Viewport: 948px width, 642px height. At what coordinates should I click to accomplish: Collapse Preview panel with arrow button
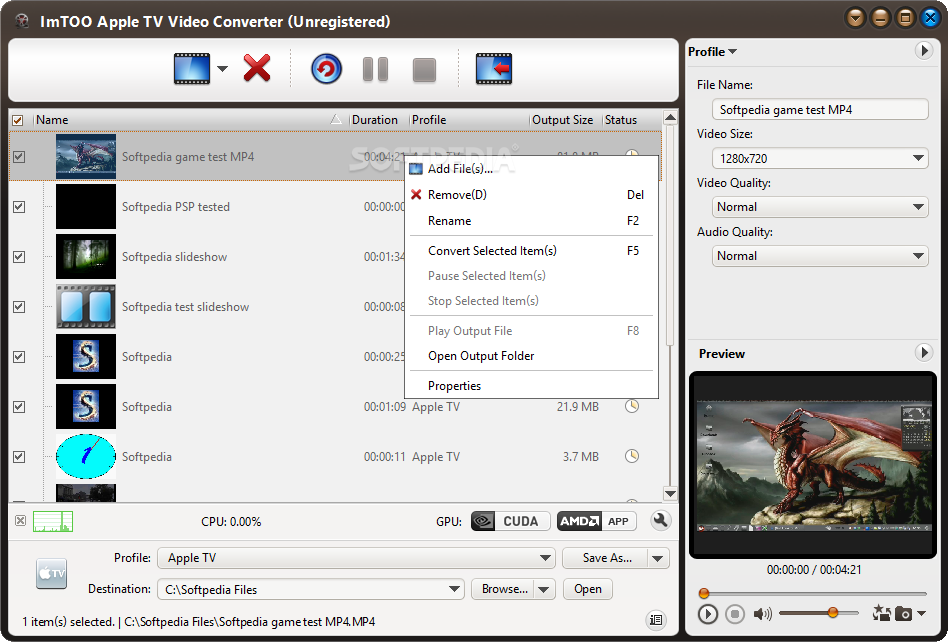(923, 352)
